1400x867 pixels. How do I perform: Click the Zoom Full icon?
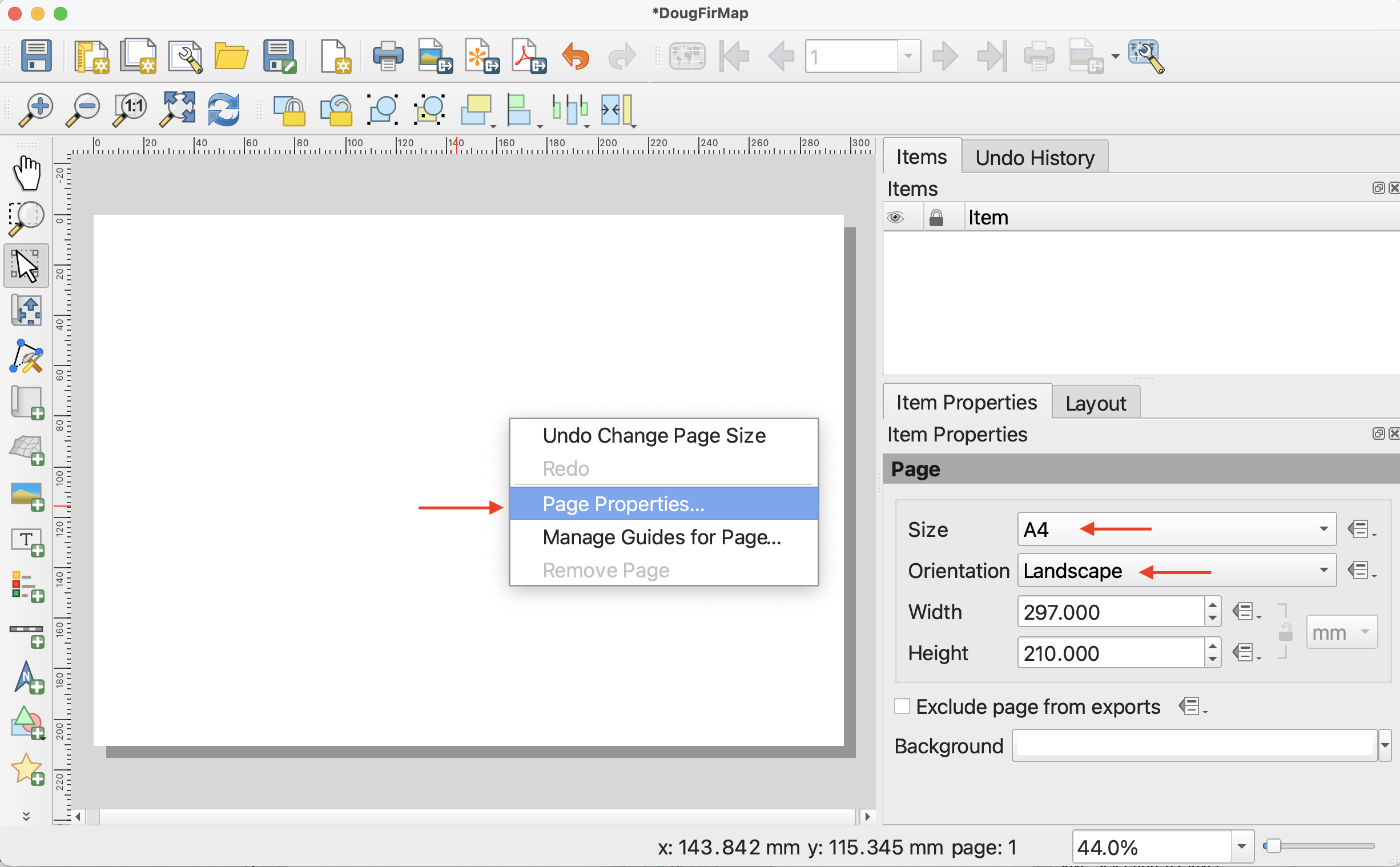coord(177,109)
